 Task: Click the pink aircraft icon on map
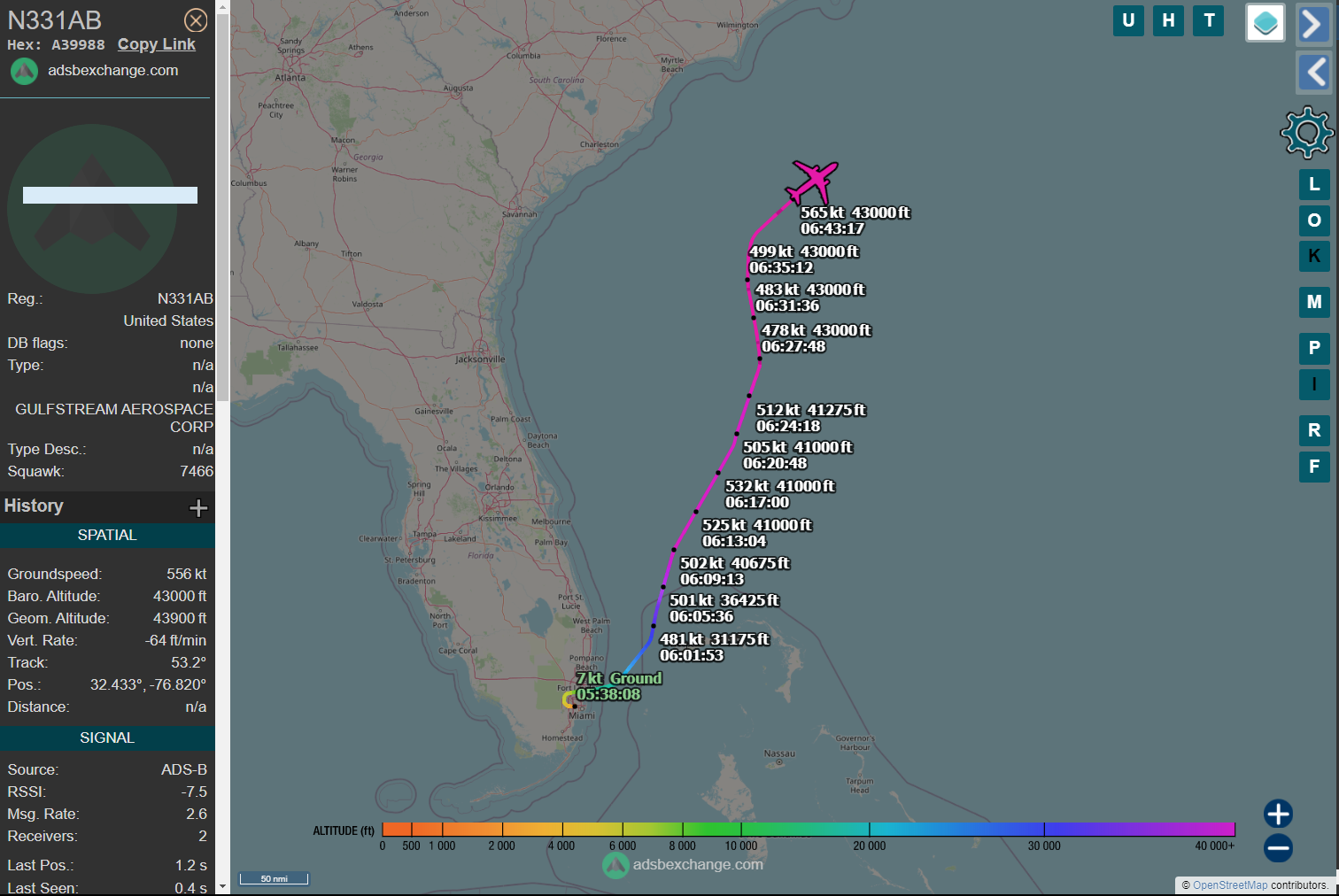click(812, 182)
